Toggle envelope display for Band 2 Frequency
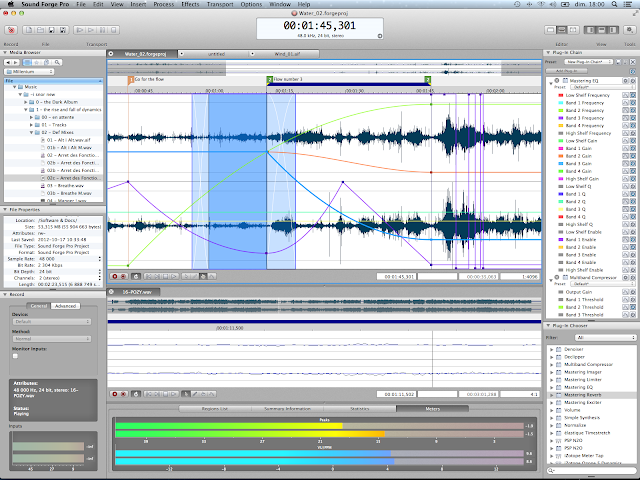The width and height of the screenshot is (640, 480). (x=625, y=110)
